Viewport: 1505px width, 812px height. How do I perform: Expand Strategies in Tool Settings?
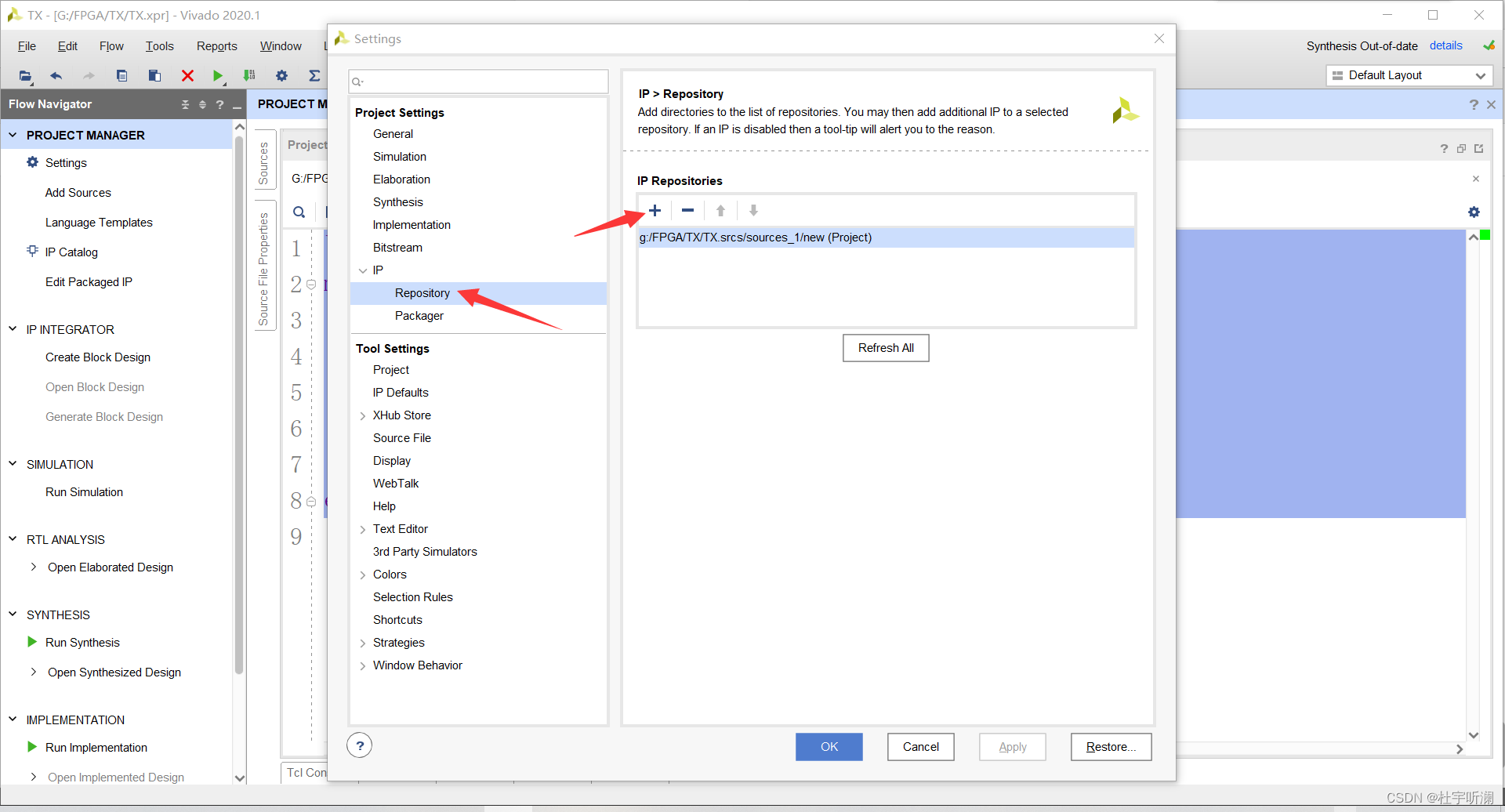(x=363, y=643)
